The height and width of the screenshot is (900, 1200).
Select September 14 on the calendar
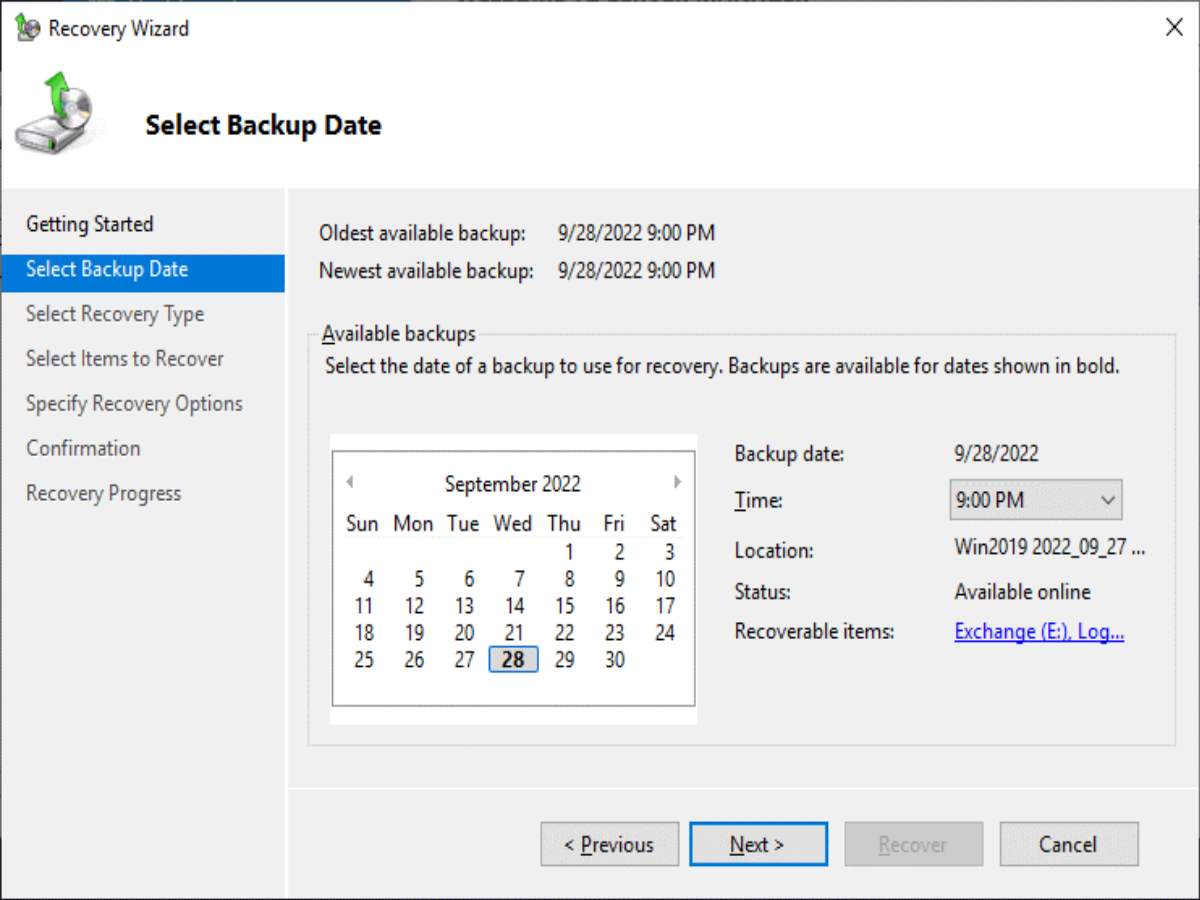click(513, 605)
